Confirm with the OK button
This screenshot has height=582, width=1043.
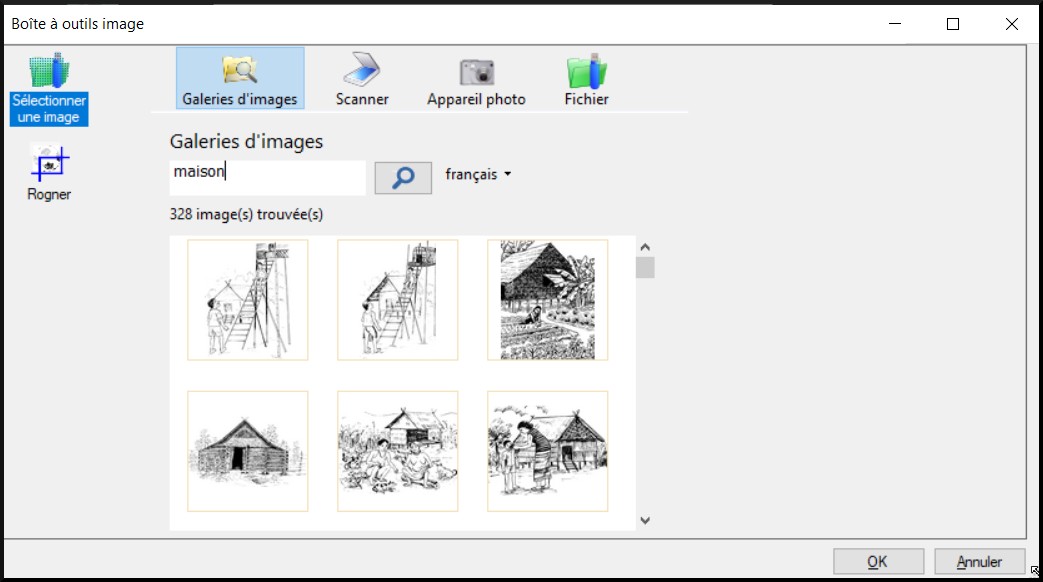(x=877, y=562)
